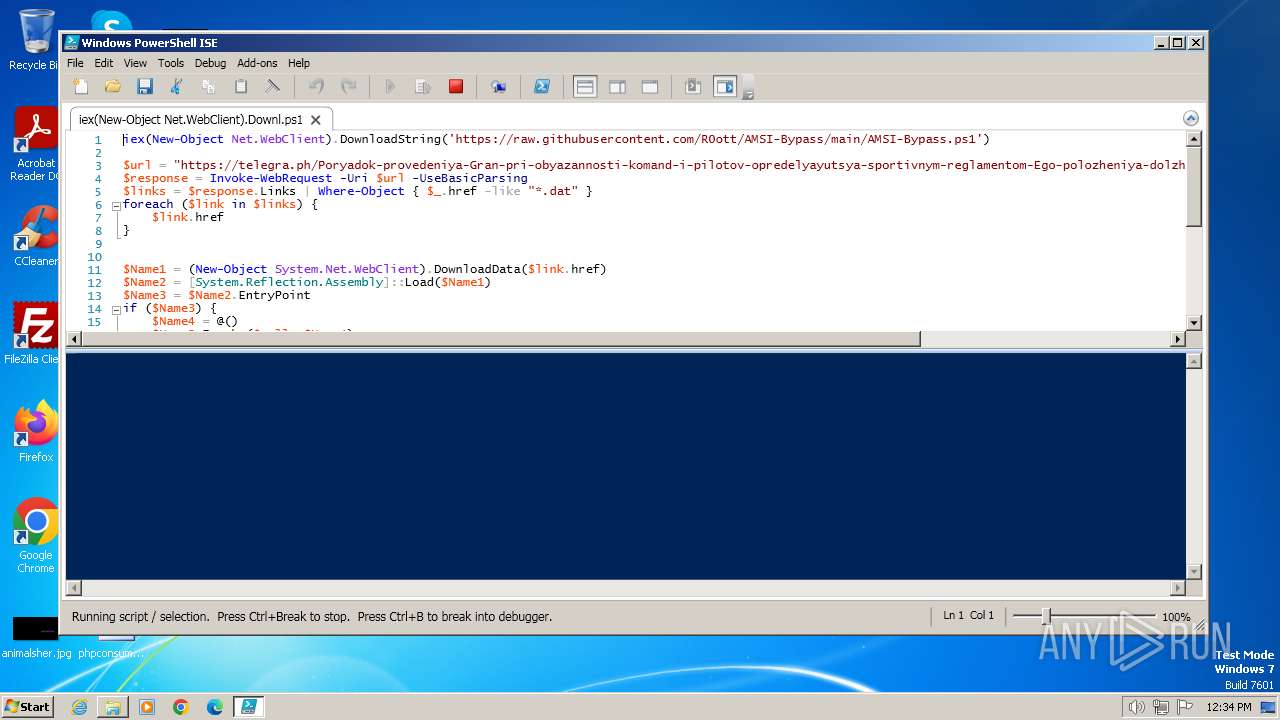Screen dimensions: 1280x720
Task: Open Chrome from the taskbar
Action: 181,707
